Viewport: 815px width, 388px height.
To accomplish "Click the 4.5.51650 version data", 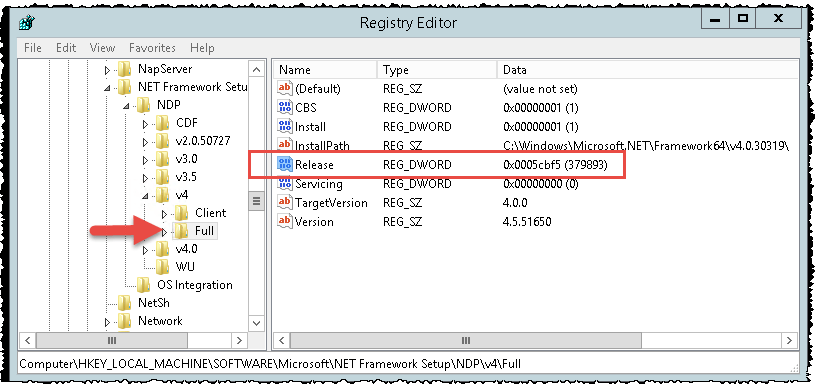I will (527, 222).
